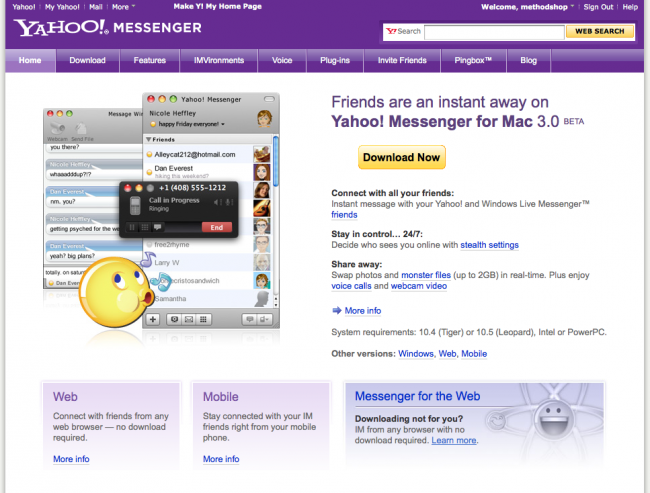Click inside the web search field
Screen dimensions: 650x493
[493, 31]
